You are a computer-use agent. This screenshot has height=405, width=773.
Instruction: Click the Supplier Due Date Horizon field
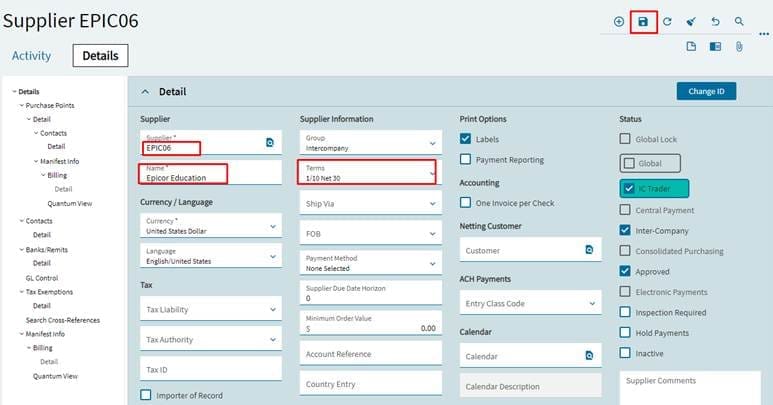[371, 293]
